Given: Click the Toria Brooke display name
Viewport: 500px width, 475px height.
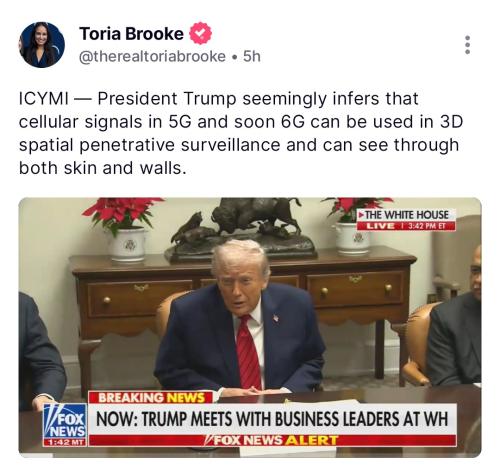Looking at the screenshot, I should pos(131,34).
